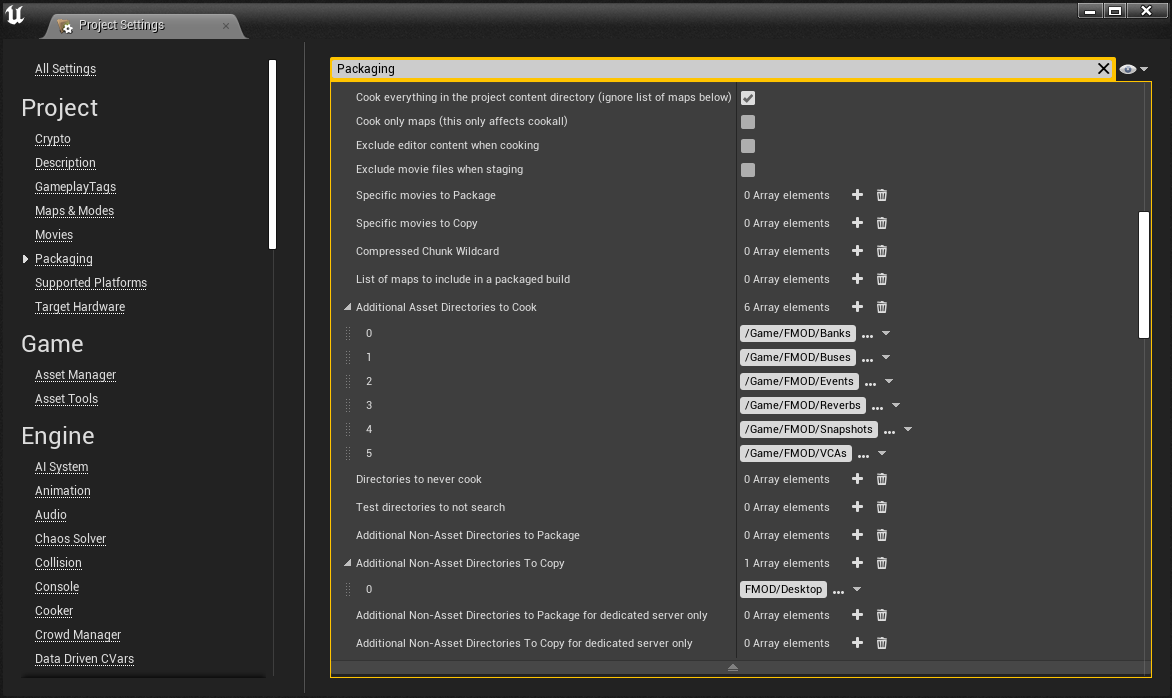Enable Exclude editor content when cooking

tap(748, 145)
